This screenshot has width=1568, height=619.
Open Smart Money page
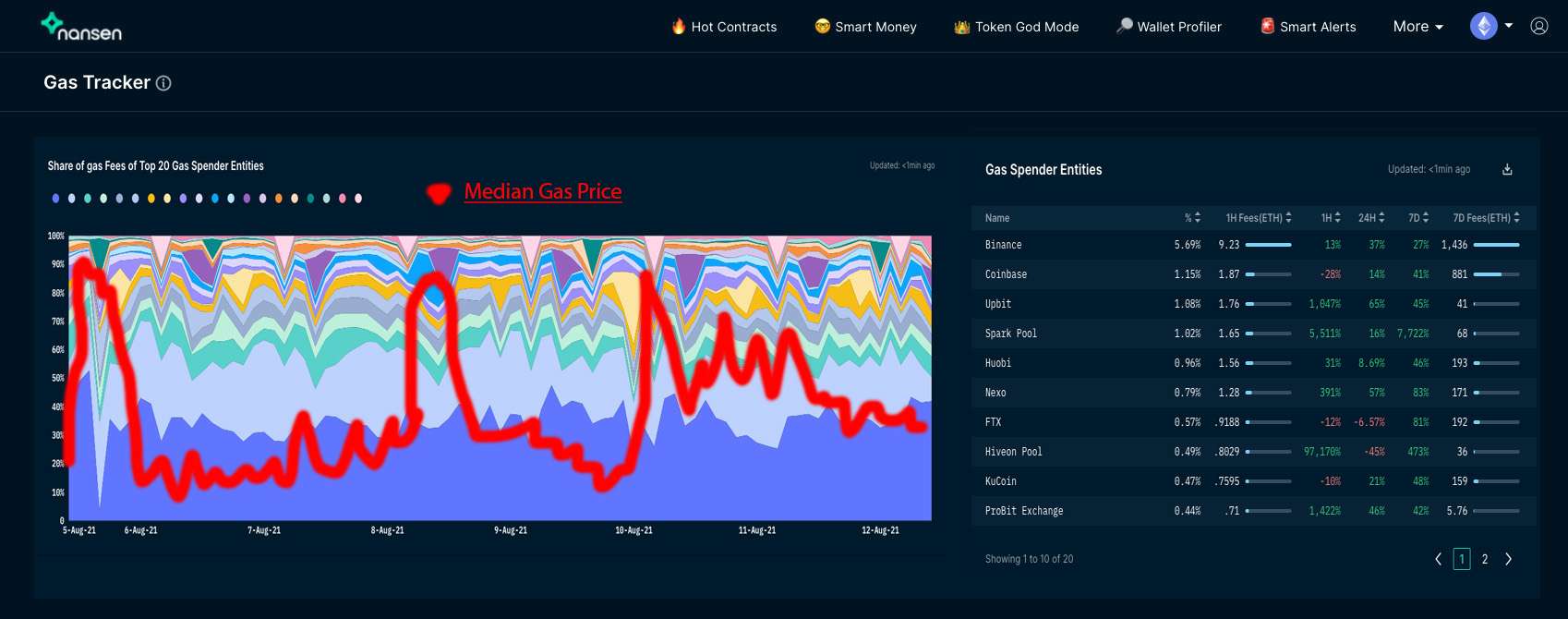point(865,27)
